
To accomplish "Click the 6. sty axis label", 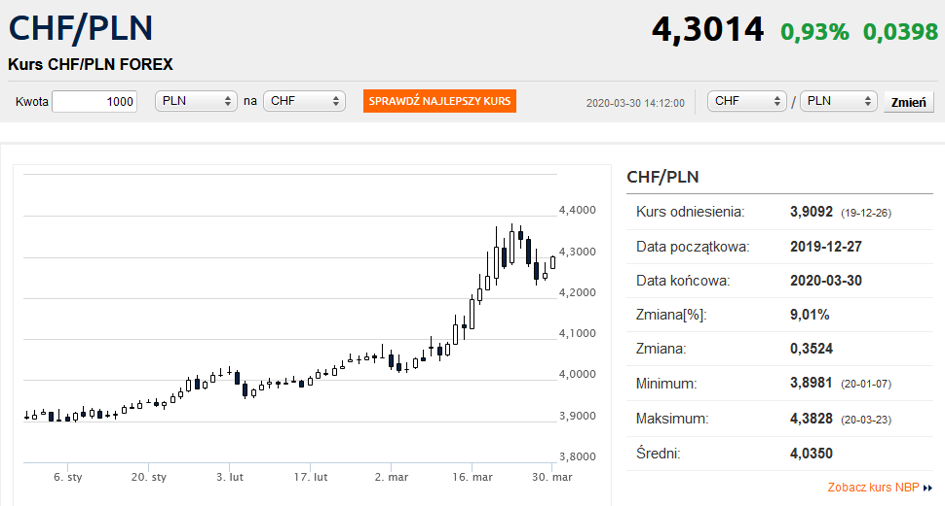I will tap(68, 477).
